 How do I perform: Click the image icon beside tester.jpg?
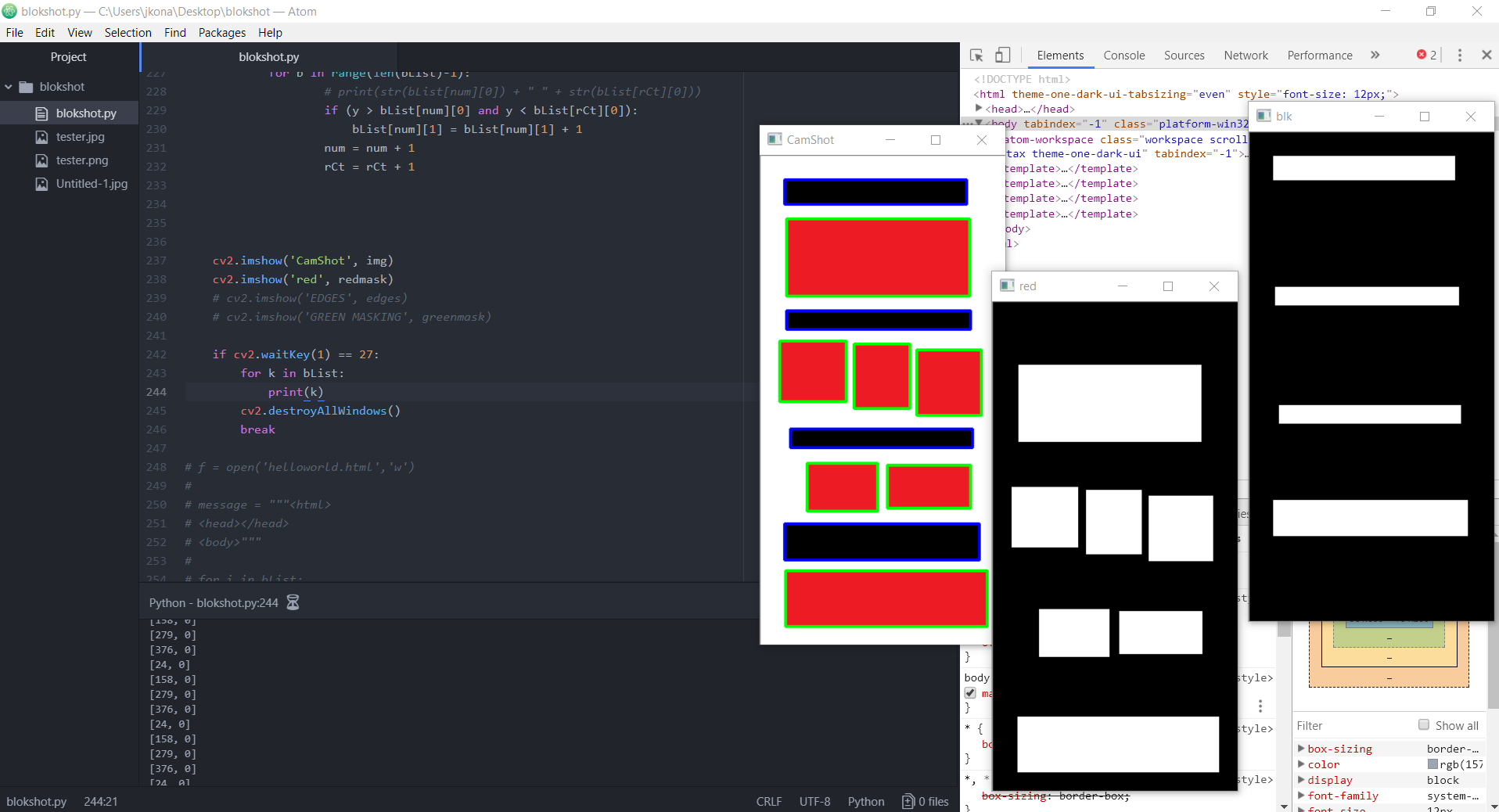coord(41,137)
